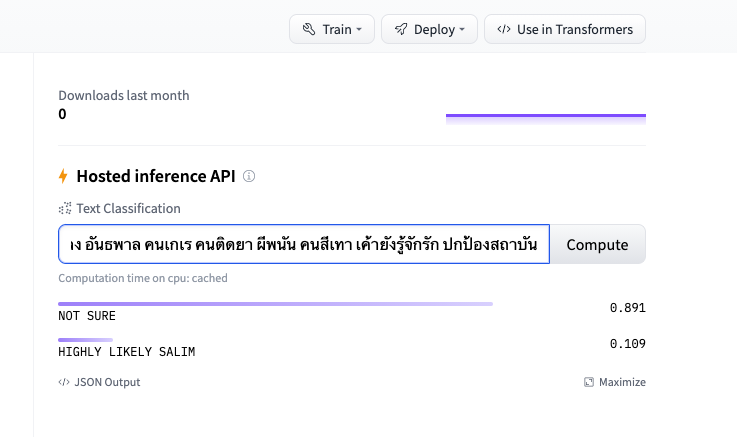Image resolution: width=737 pixels, height=437 pixels.
Task: Run inference with the Compute button
Action: 597,244
